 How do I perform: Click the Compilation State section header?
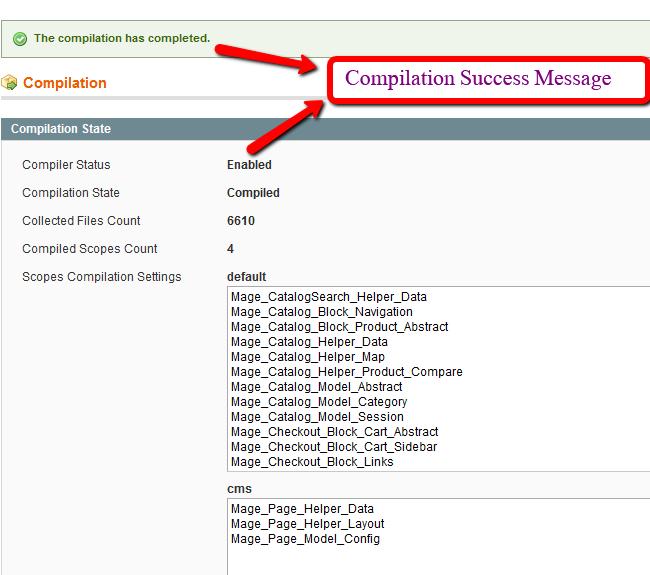click(325, 129)
